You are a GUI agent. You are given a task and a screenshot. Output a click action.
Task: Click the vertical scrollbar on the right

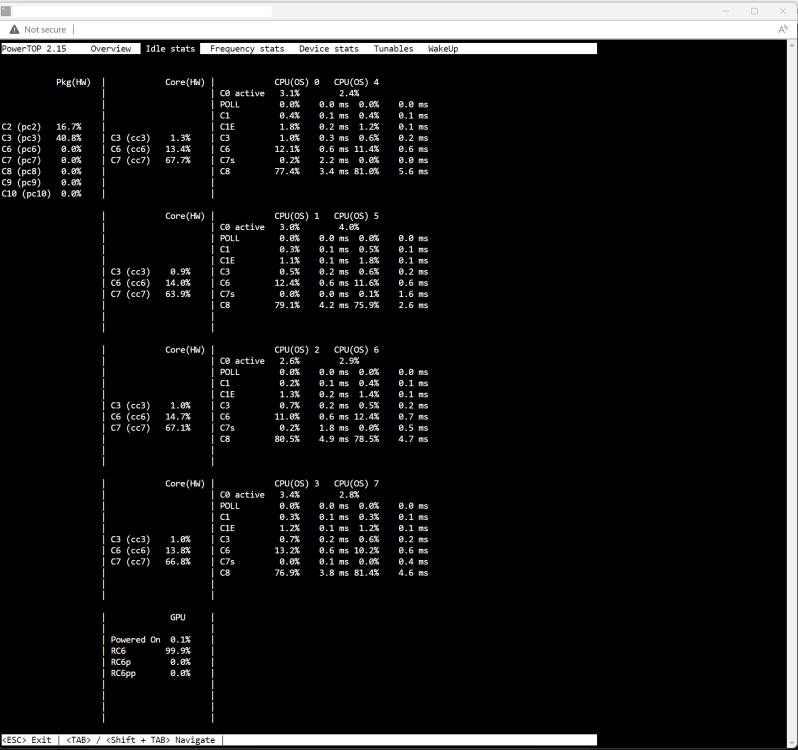[792, 392]
